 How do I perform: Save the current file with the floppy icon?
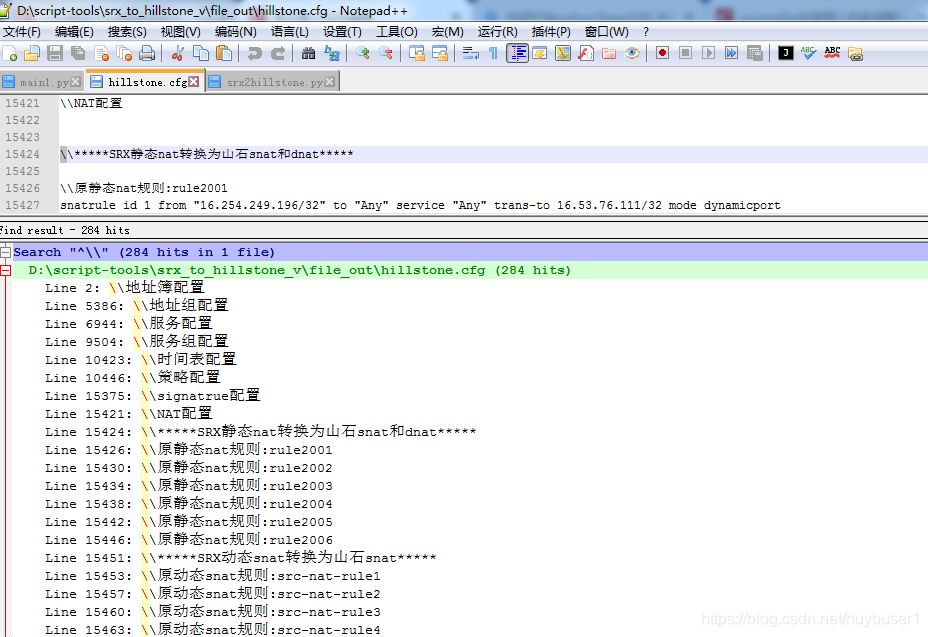tap(55, 54)
